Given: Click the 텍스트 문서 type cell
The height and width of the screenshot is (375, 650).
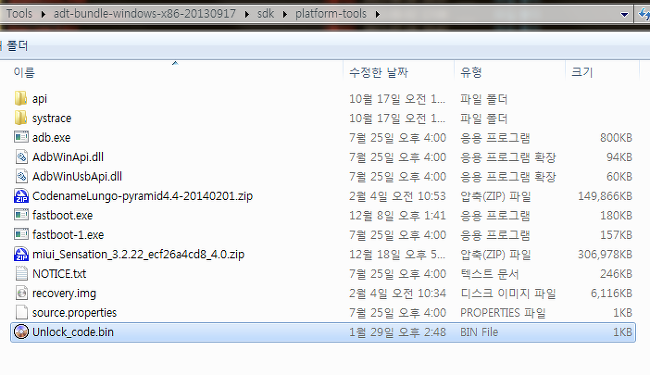Looking at the screenshot, I should (490, 273).
